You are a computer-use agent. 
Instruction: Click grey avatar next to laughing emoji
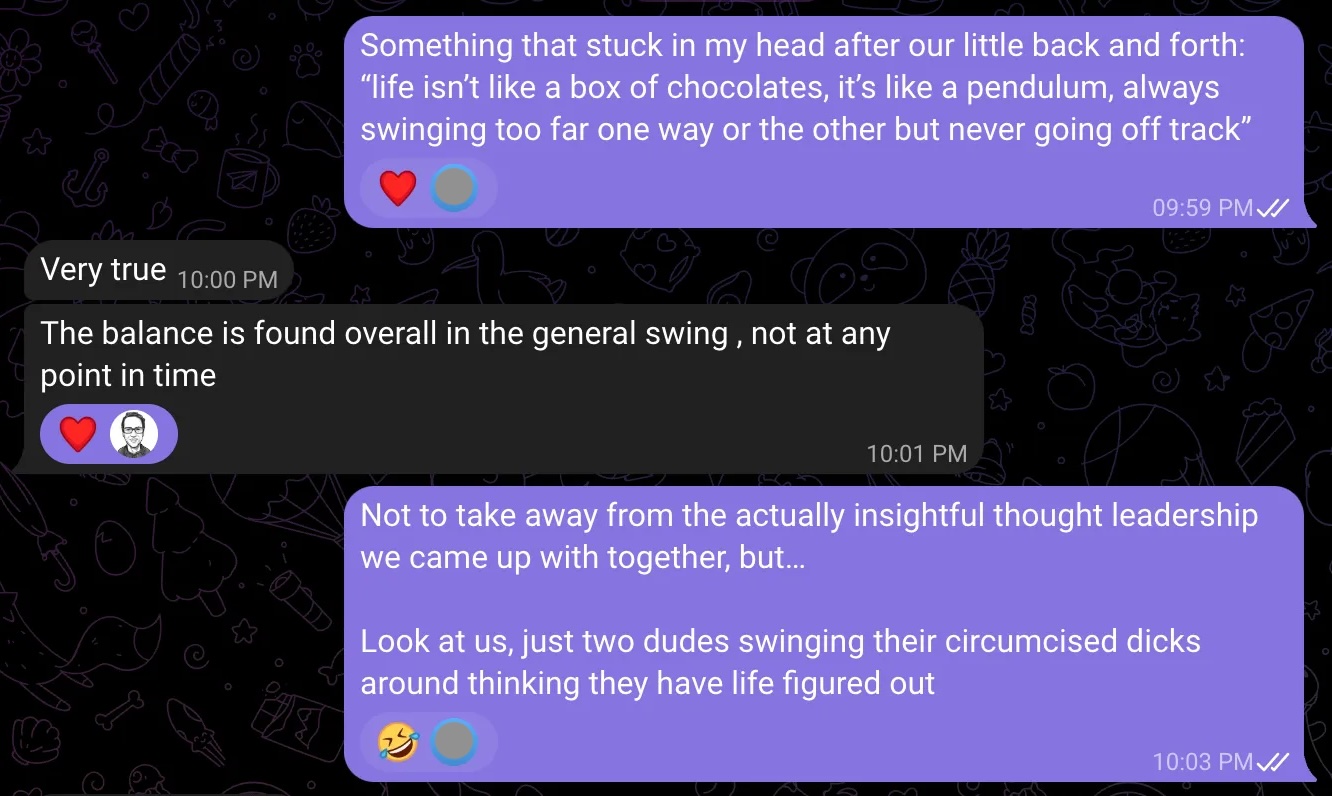454,742
